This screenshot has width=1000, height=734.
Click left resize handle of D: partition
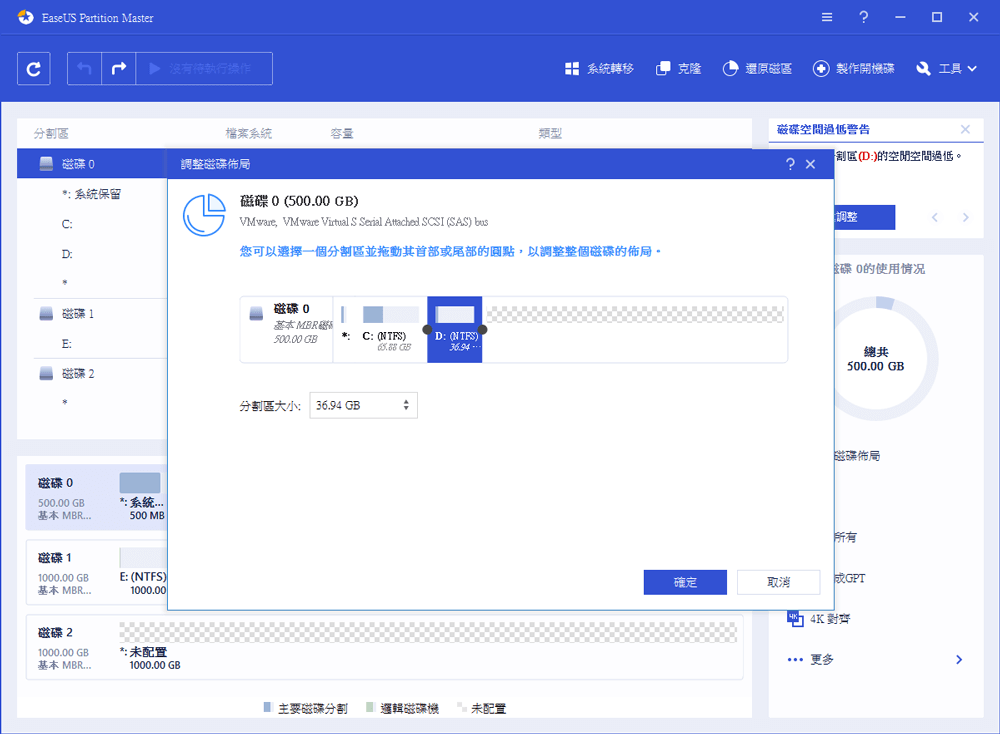click(x=427, y=330)
